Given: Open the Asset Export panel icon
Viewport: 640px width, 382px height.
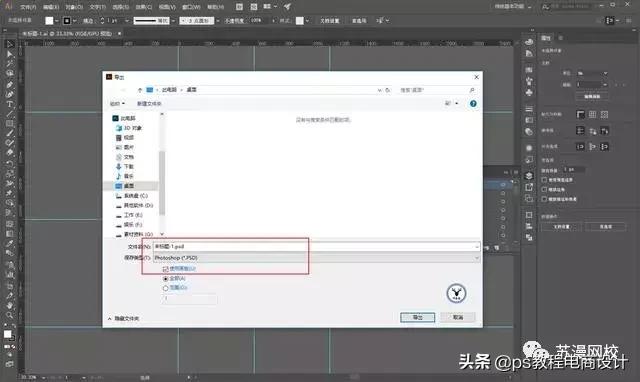Looking at the screenshot, I should click(529, 187).
